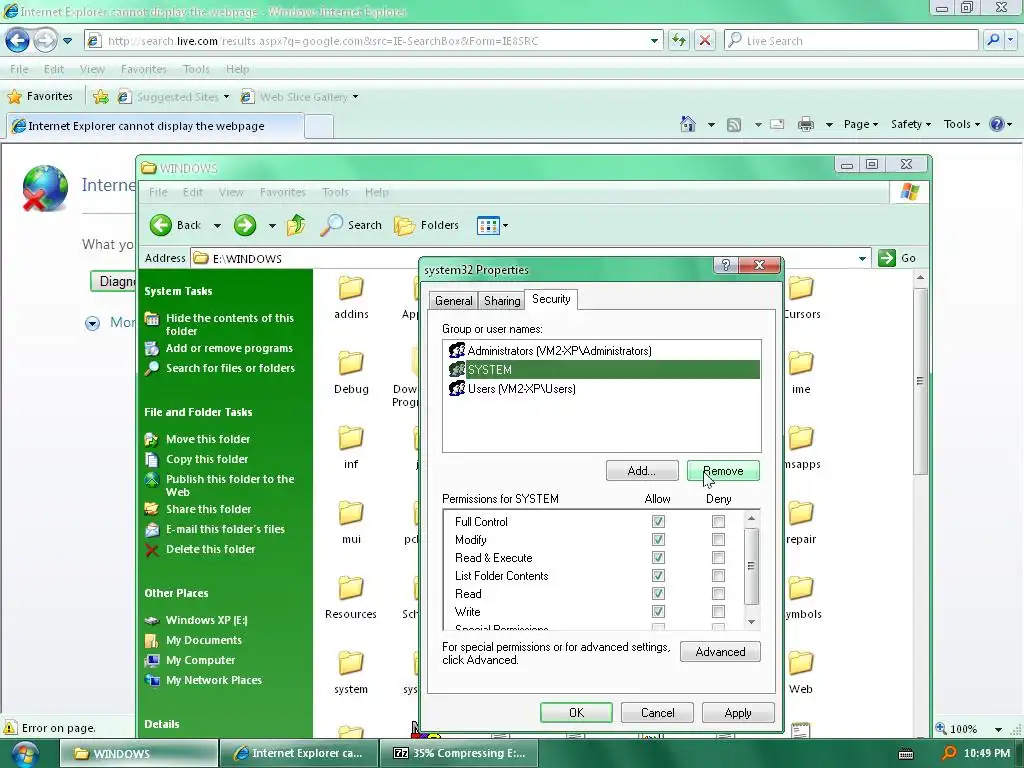Uncheck Allow for Write permission

tap(658, 611)
